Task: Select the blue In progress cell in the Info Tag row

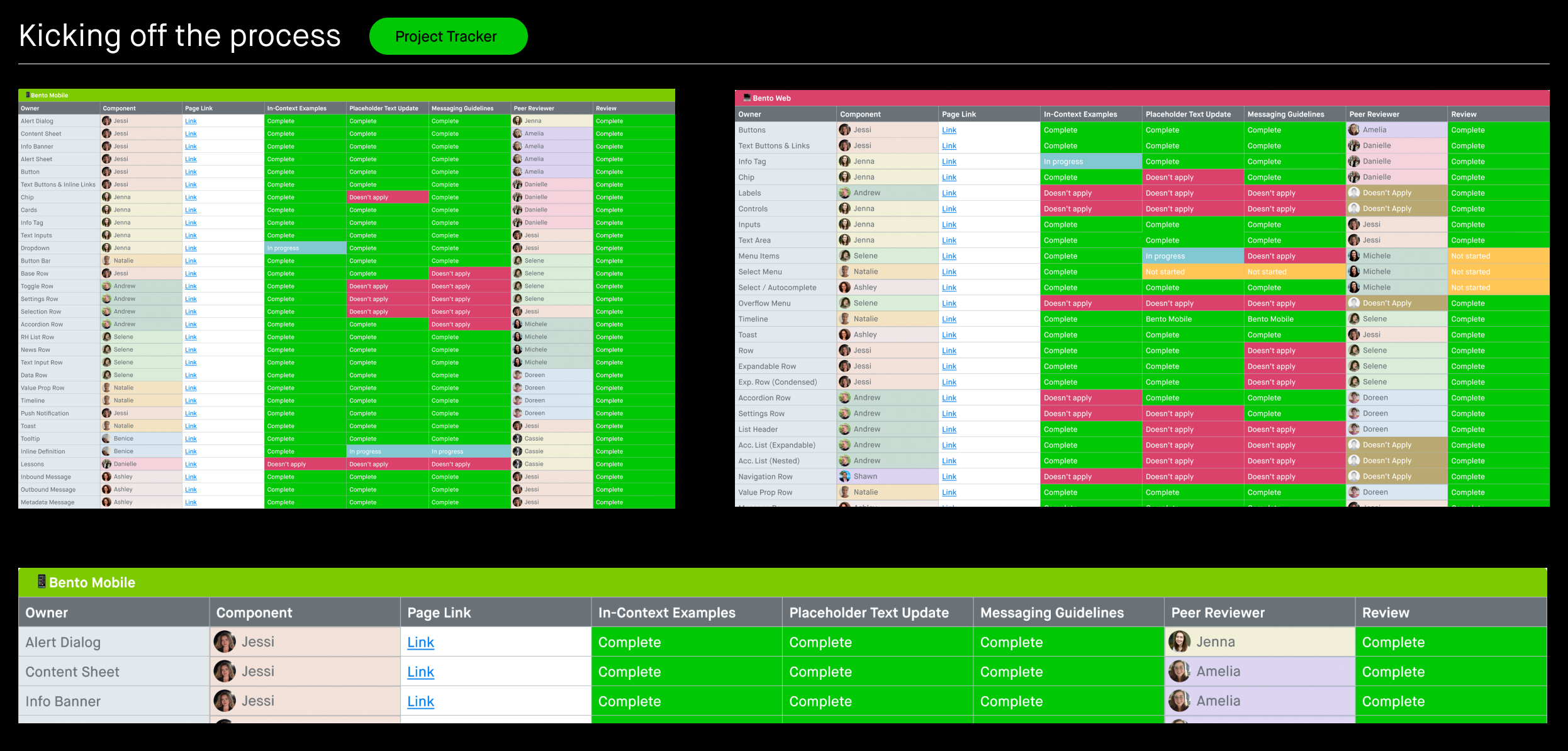Action: [1090, 162]
